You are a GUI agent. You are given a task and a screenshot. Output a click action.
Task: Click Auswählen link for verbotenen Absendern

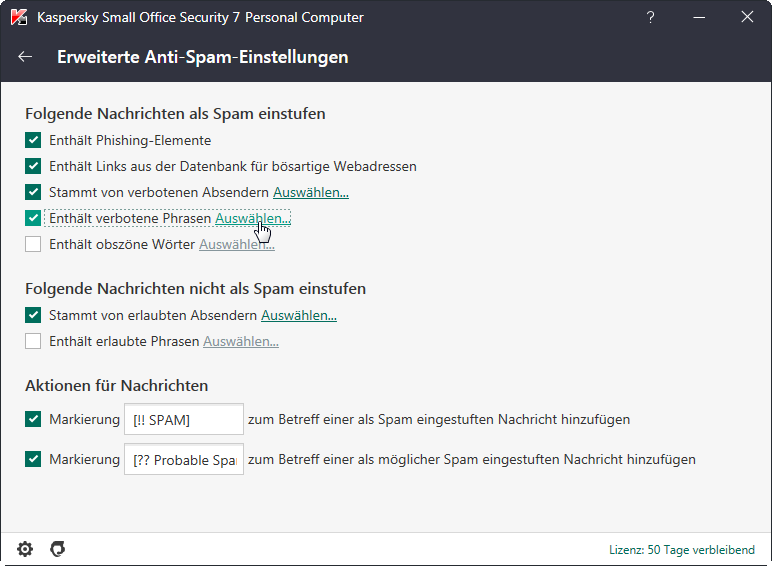311,192
